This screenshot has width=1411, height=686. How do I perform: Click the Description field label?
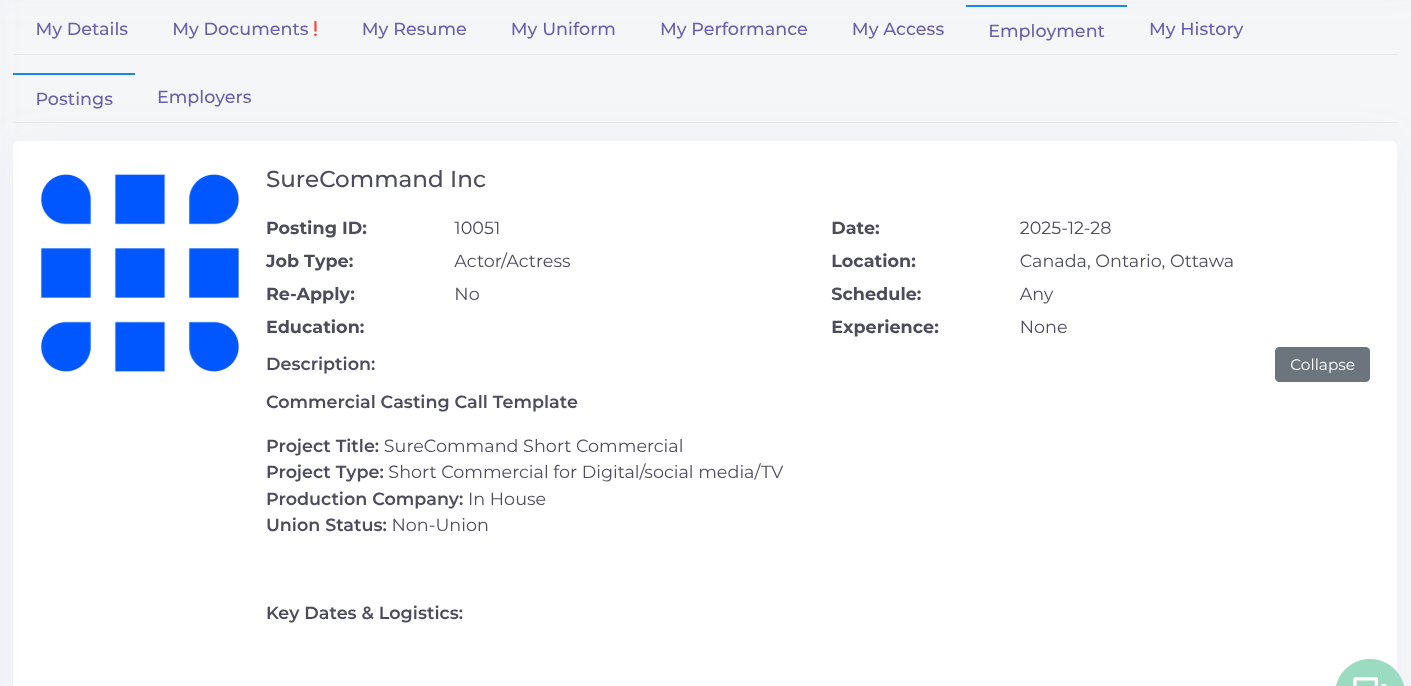321,364
